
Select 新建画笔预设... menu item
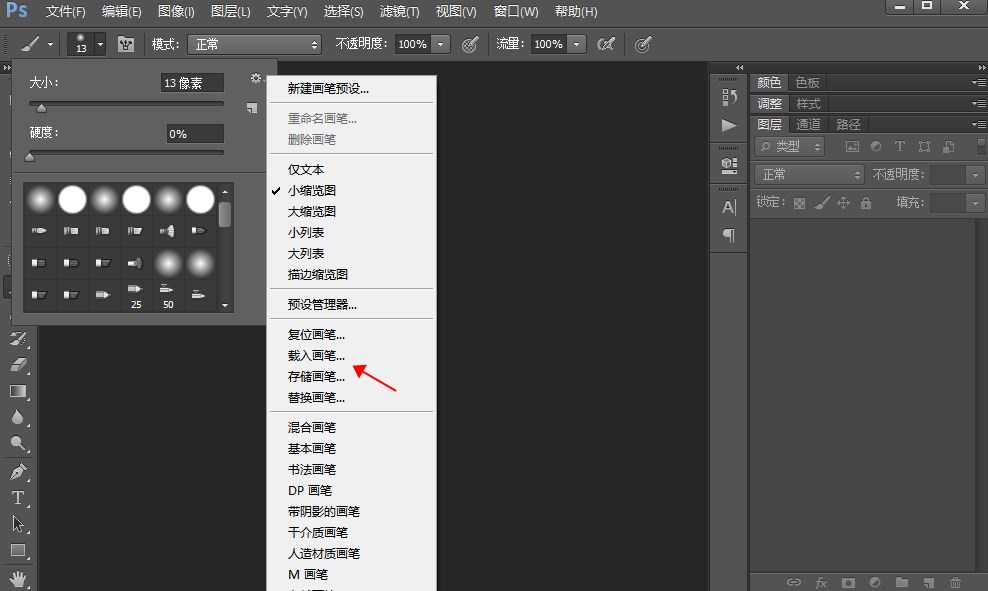[328, 88]
